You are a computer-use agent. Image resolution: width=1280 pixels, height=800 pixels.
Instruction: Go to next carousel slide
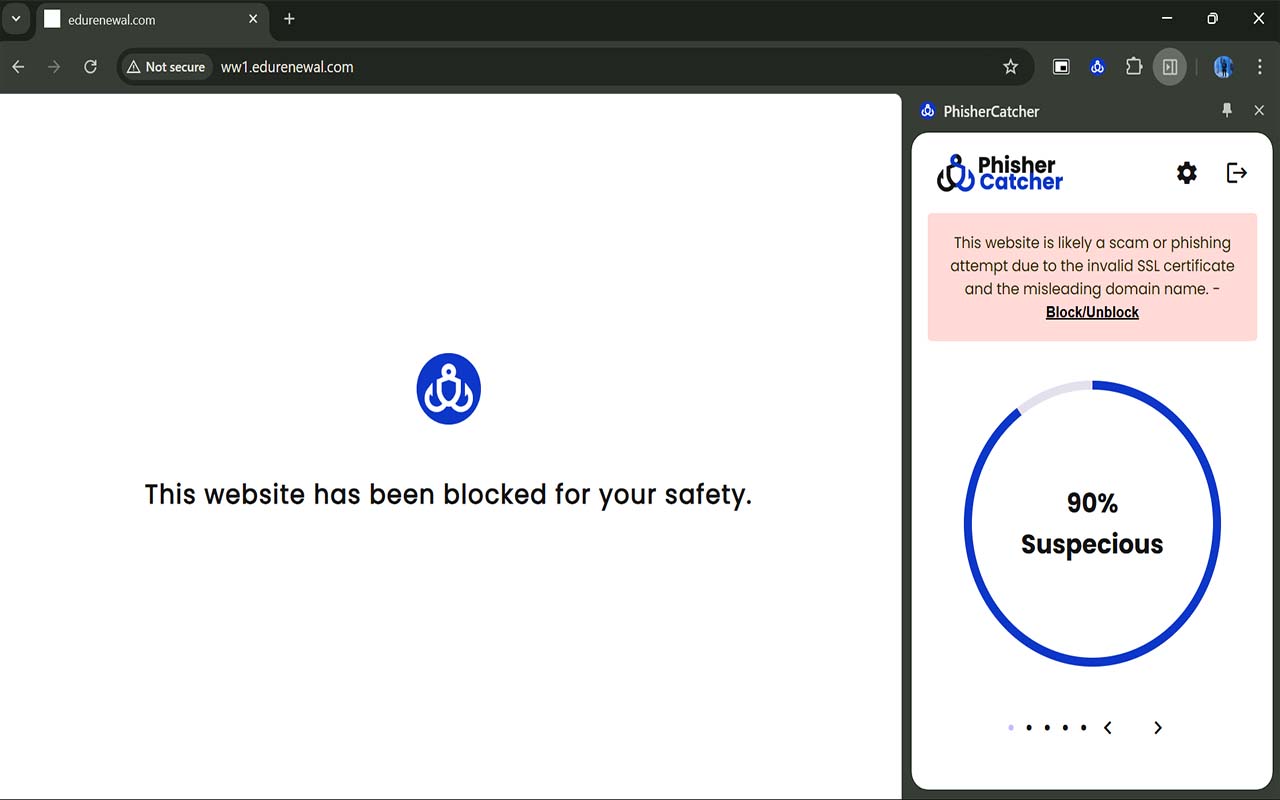pyautogui.click(x=1158, y=728)
